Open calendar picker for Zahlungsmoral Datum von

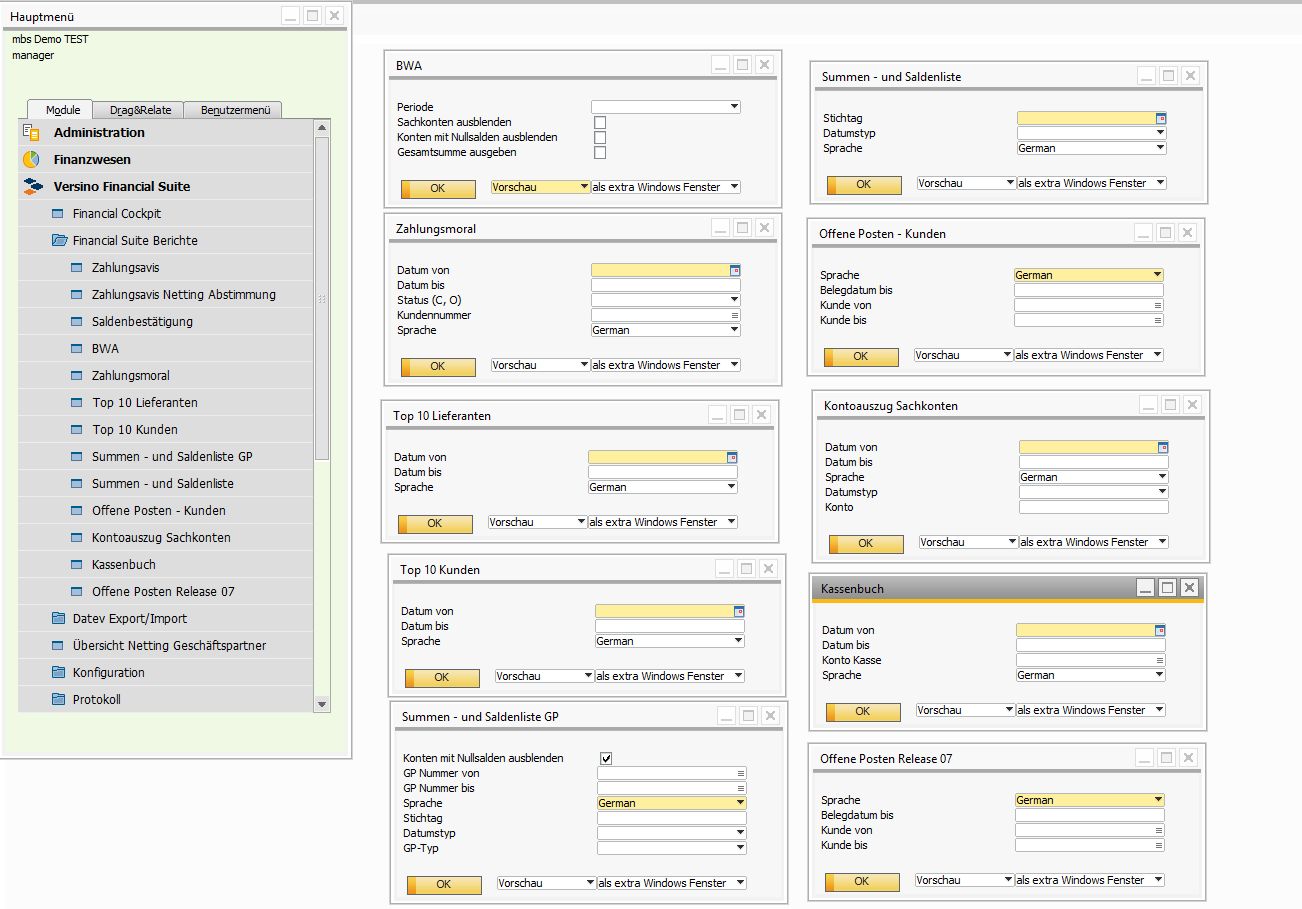[735, 270]
